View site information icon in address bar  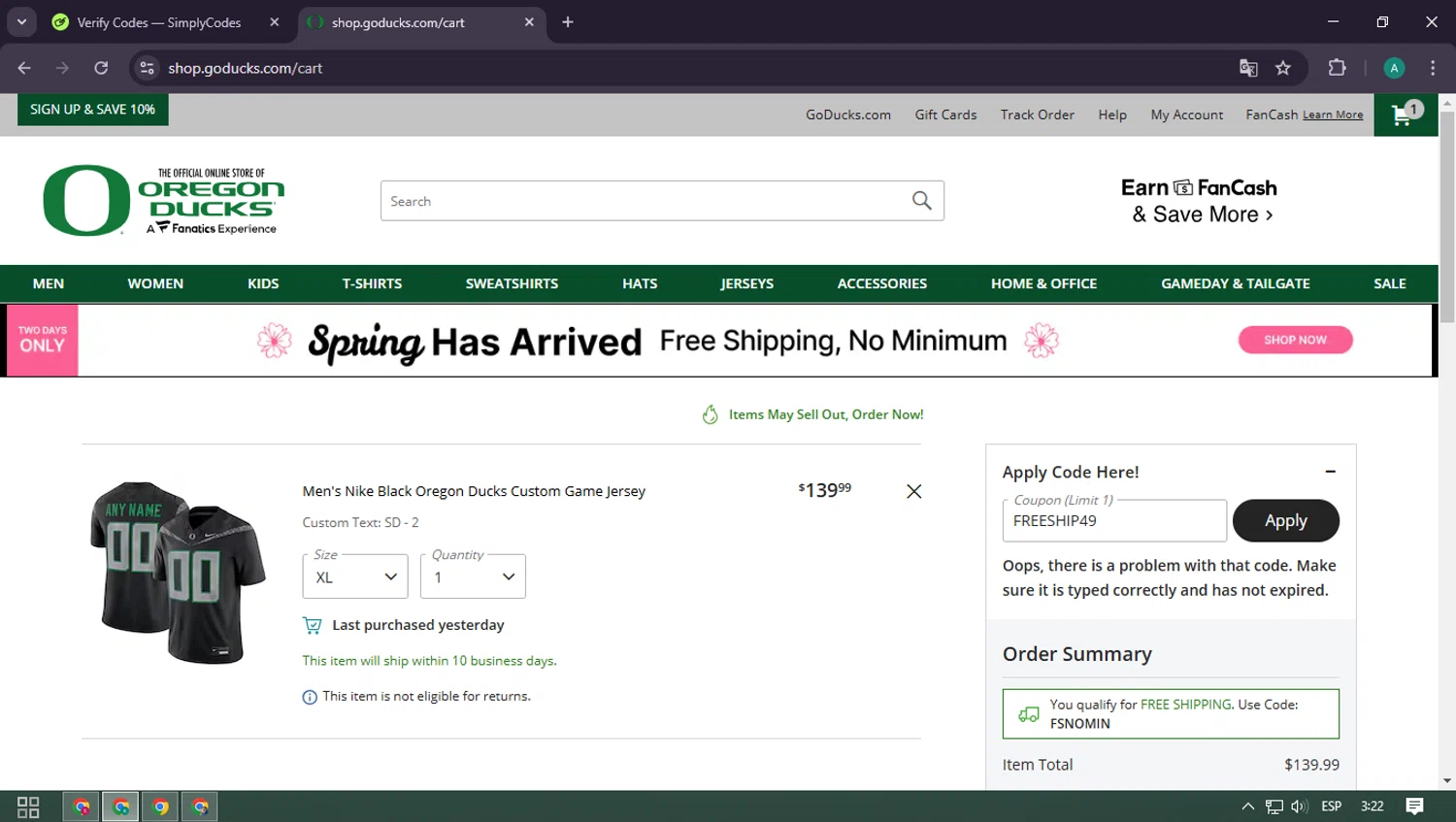click(x=147, y=68)
